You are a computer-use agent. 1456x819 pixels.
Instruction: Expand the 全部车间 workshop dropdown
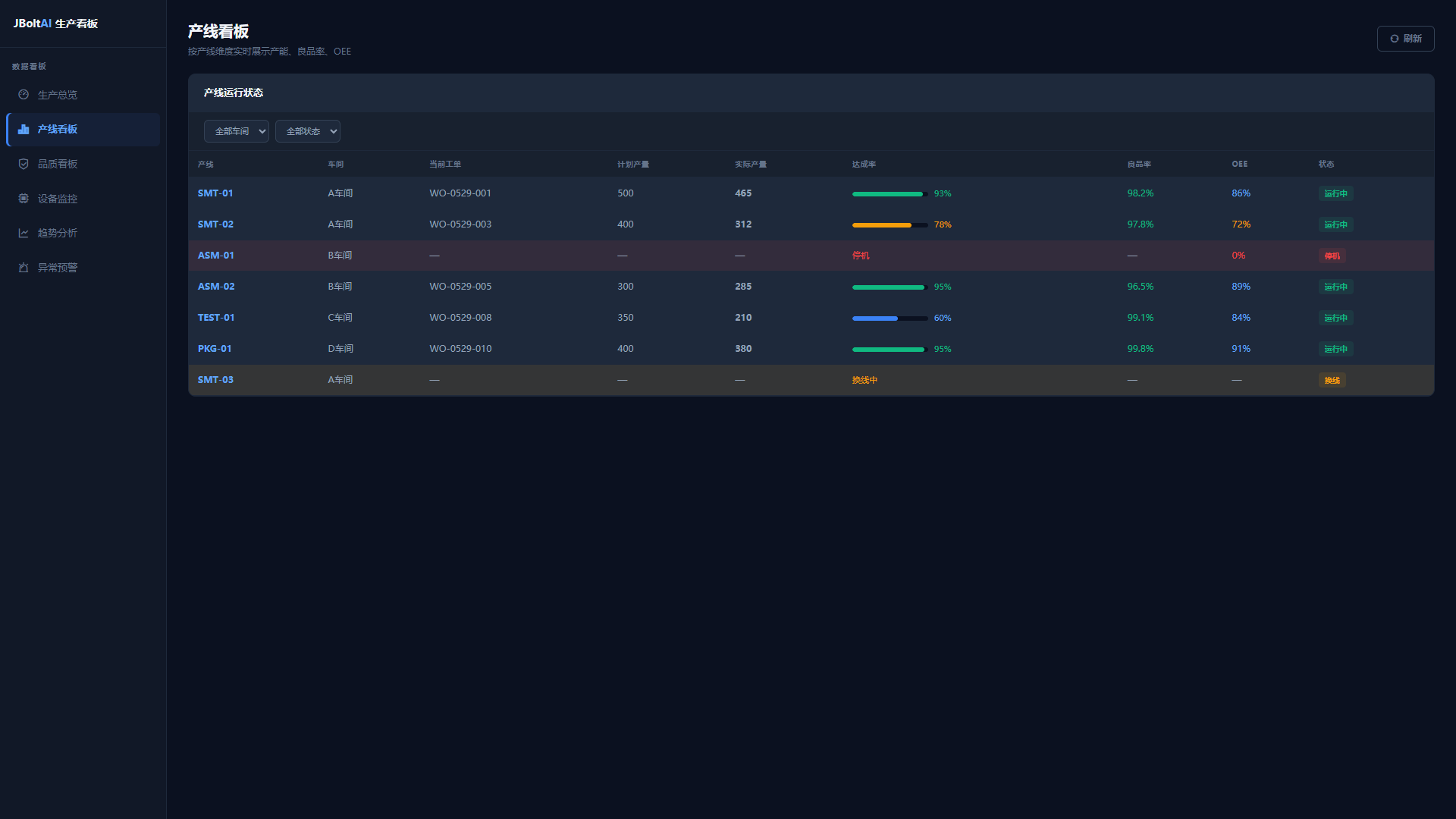(x=237, y=131)
